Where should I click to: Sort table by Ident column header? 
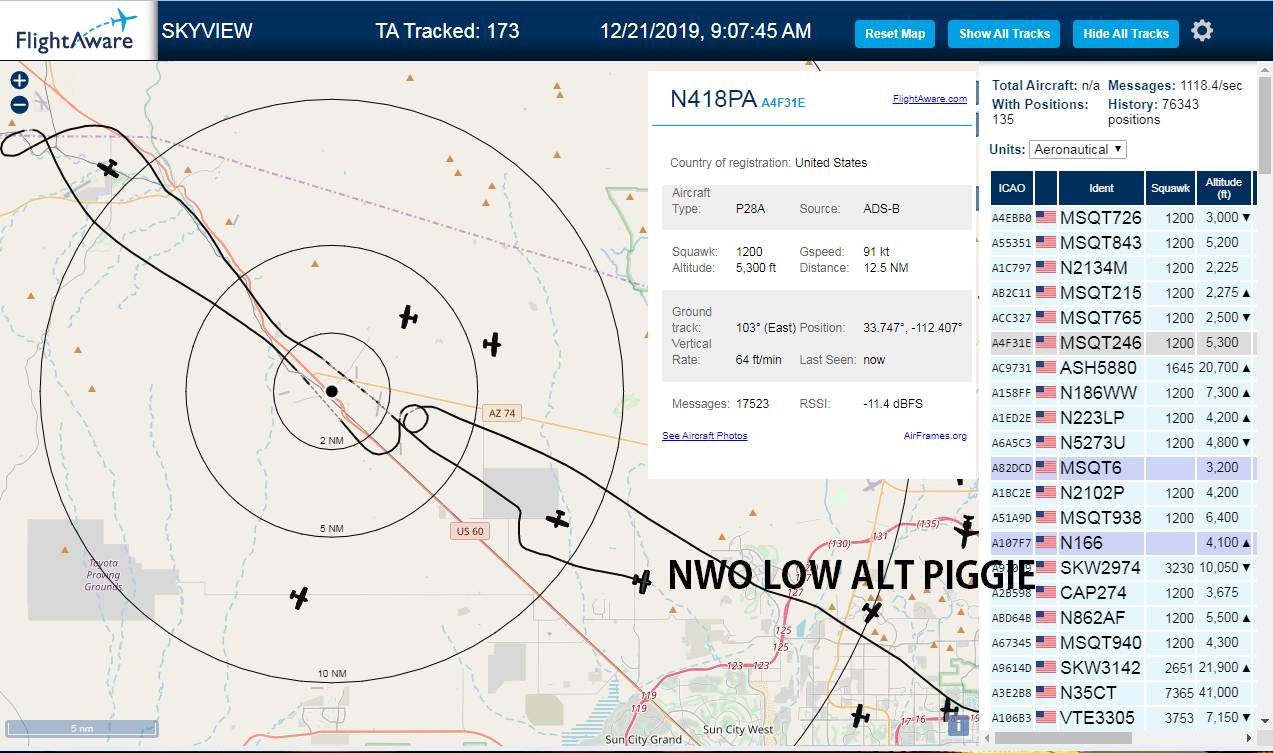click(1102, 188)
